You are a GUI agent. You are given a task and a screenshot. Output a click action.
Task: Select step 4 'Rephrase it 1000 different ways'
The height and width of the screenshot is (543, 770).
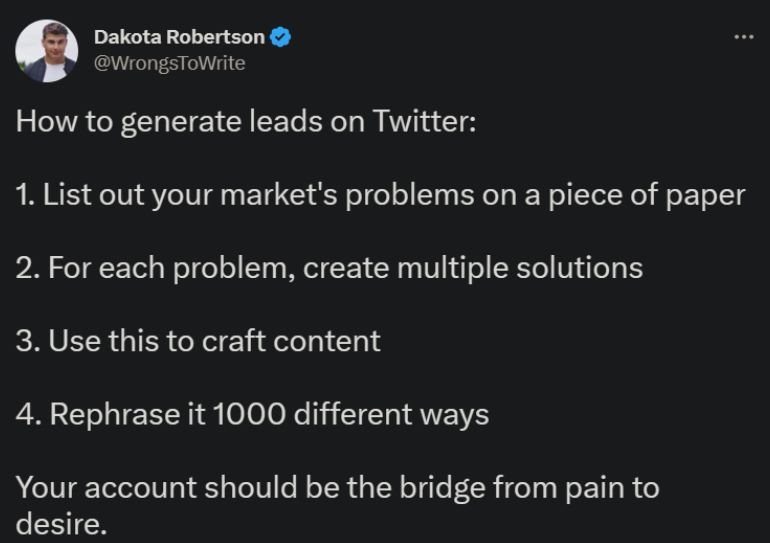click(252, 414)
